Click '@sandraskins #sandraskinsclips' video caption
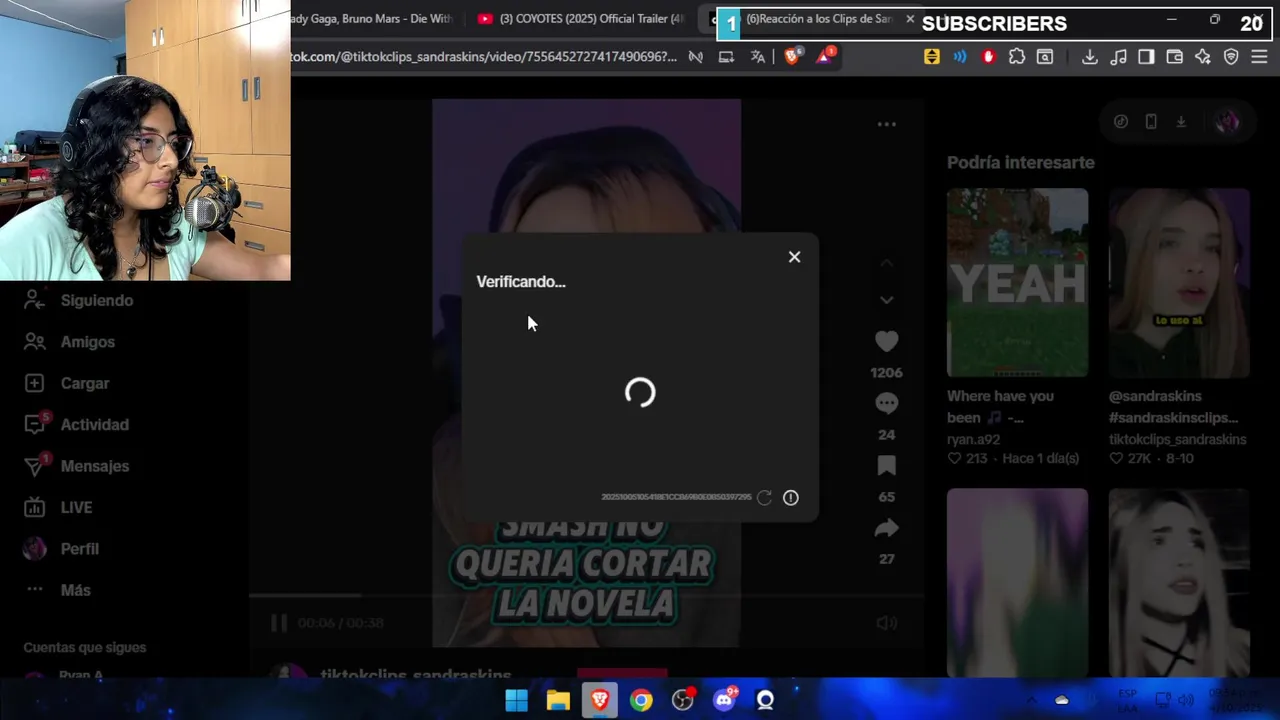 (x=1173, y=406)
